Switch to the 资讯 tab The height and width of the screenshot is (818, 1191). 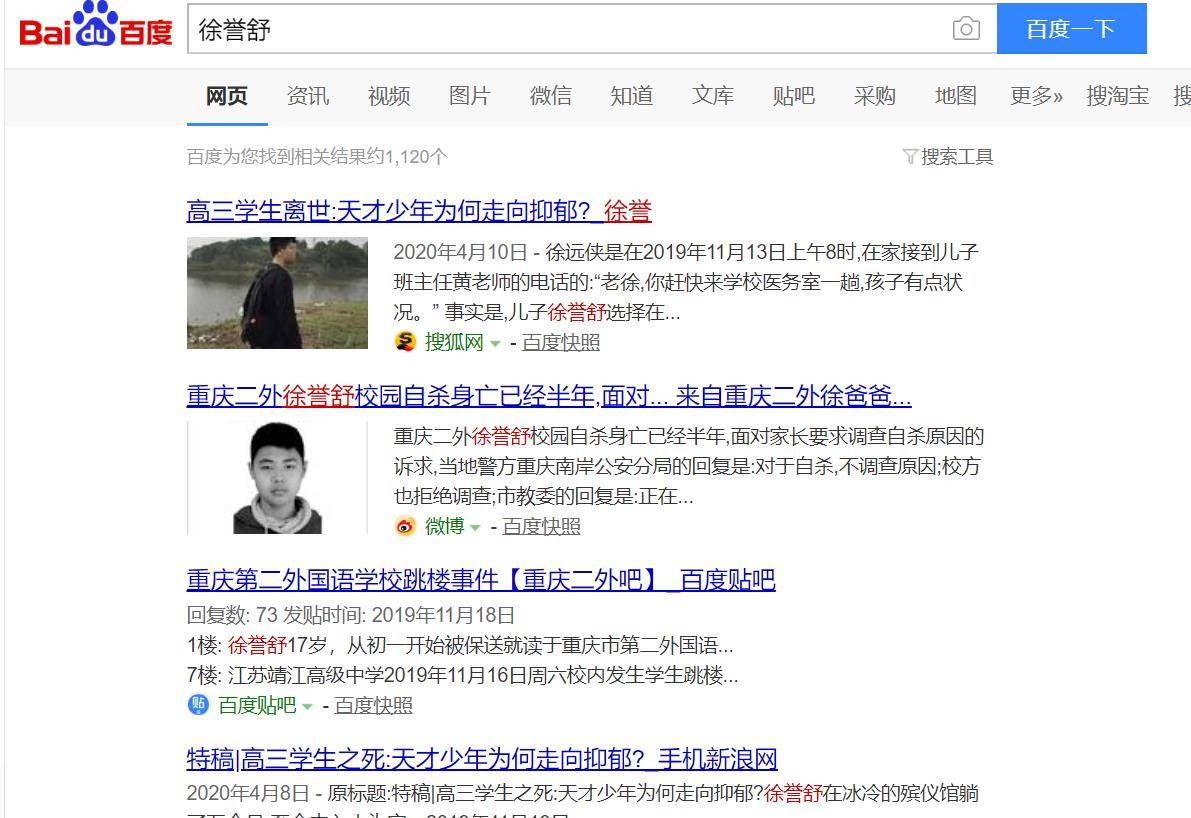308,96
